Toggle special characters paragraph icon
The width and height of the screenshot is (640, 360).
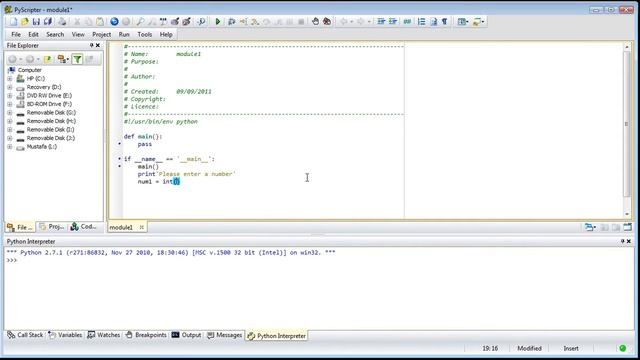pyautogui.click(x=444, y=22)
